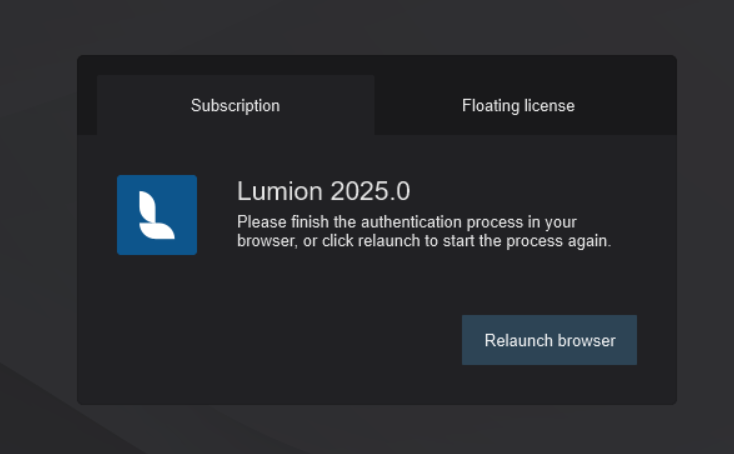Select the Subscription tab
The height and width of the screenshot is (454, 734).
[x=235, y=105]
